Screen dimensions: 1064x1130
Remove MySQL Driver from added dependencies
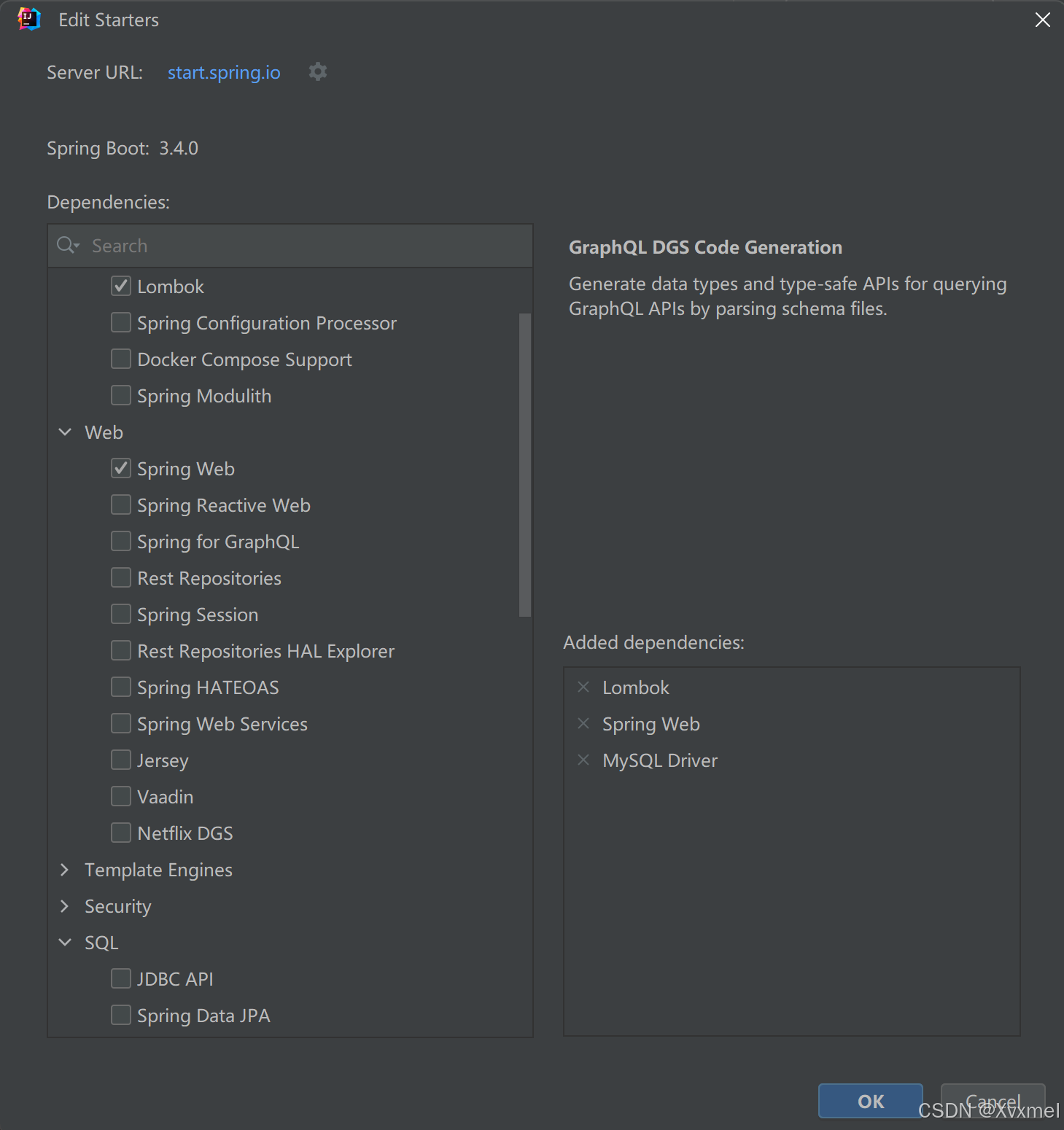(583, 760)
